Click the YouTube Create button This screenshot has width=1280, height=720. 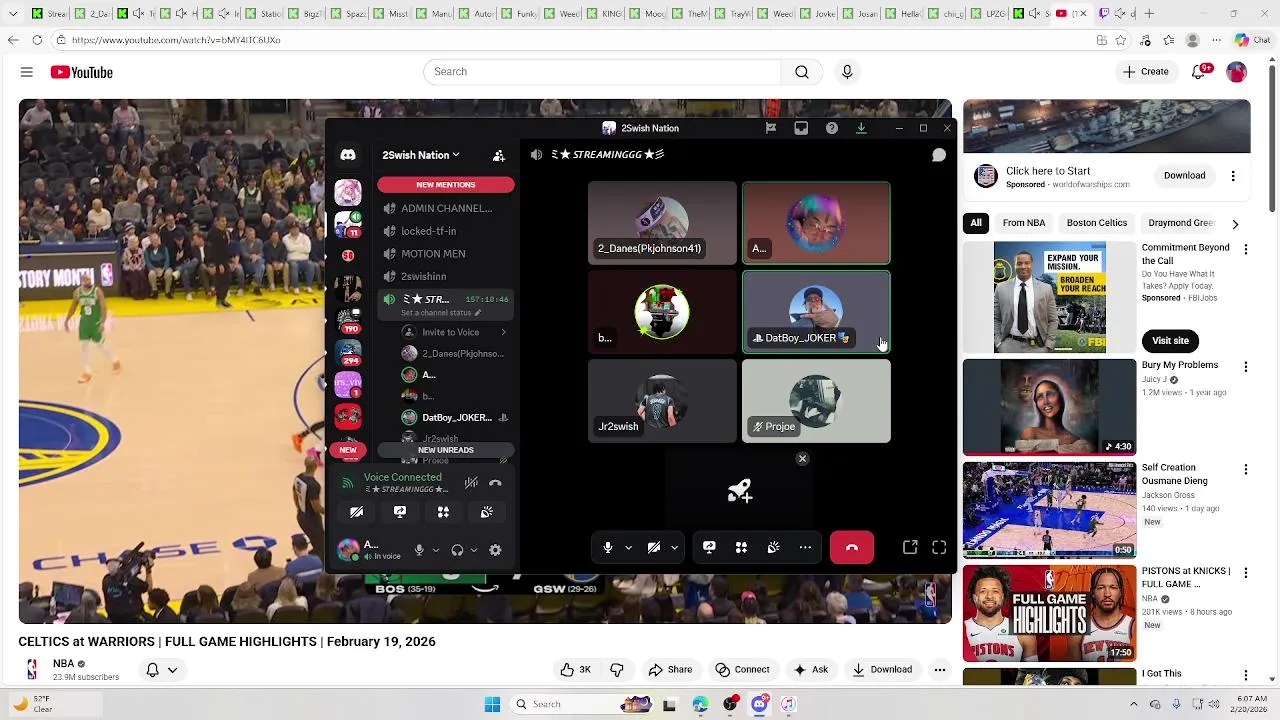(x=1146, y=72)
